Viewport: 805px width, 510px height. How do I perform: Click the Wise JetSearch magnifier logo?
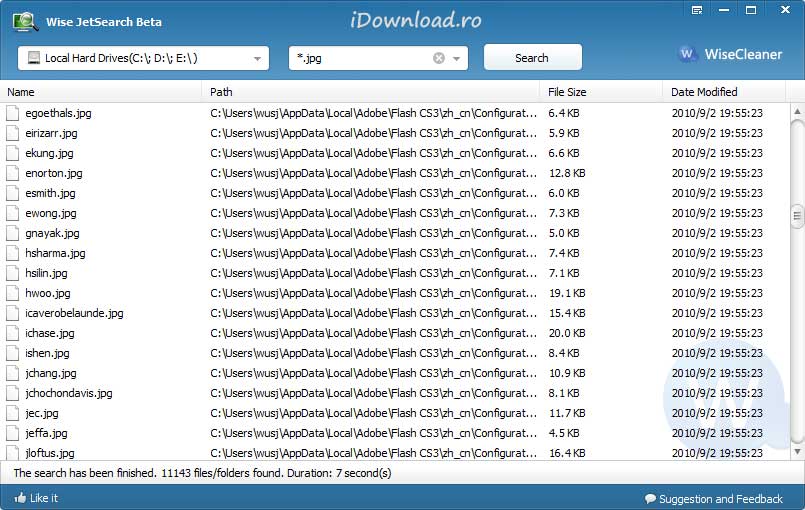25,22
